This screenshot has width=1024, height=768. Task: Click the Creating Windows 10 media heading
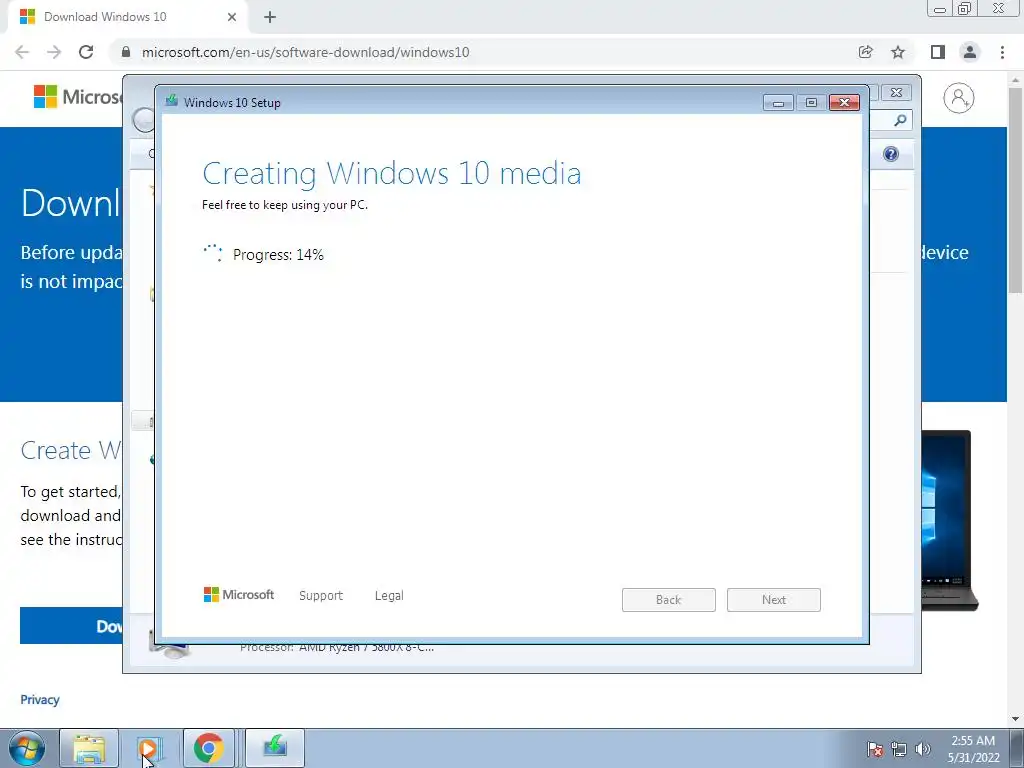[392, 173]
